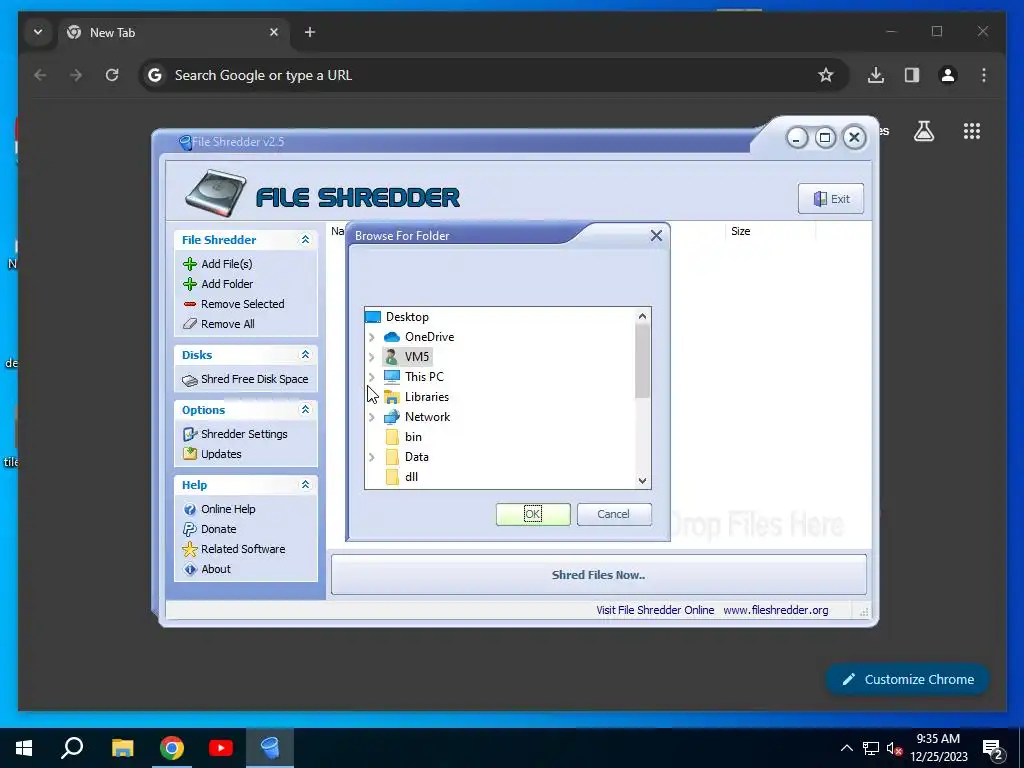Collapse the Help sidebar section
This screenshot has width=1024, height=768.
(x=305, y=485)
